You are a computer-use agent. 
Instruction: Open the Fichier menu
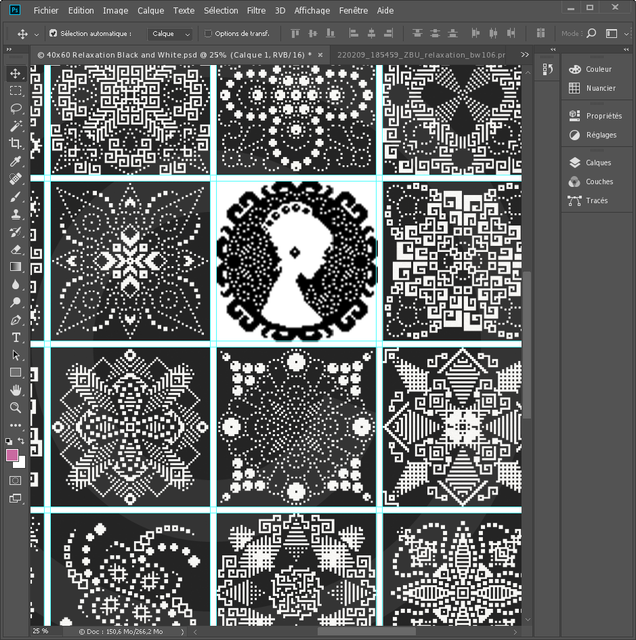point(46,11)
